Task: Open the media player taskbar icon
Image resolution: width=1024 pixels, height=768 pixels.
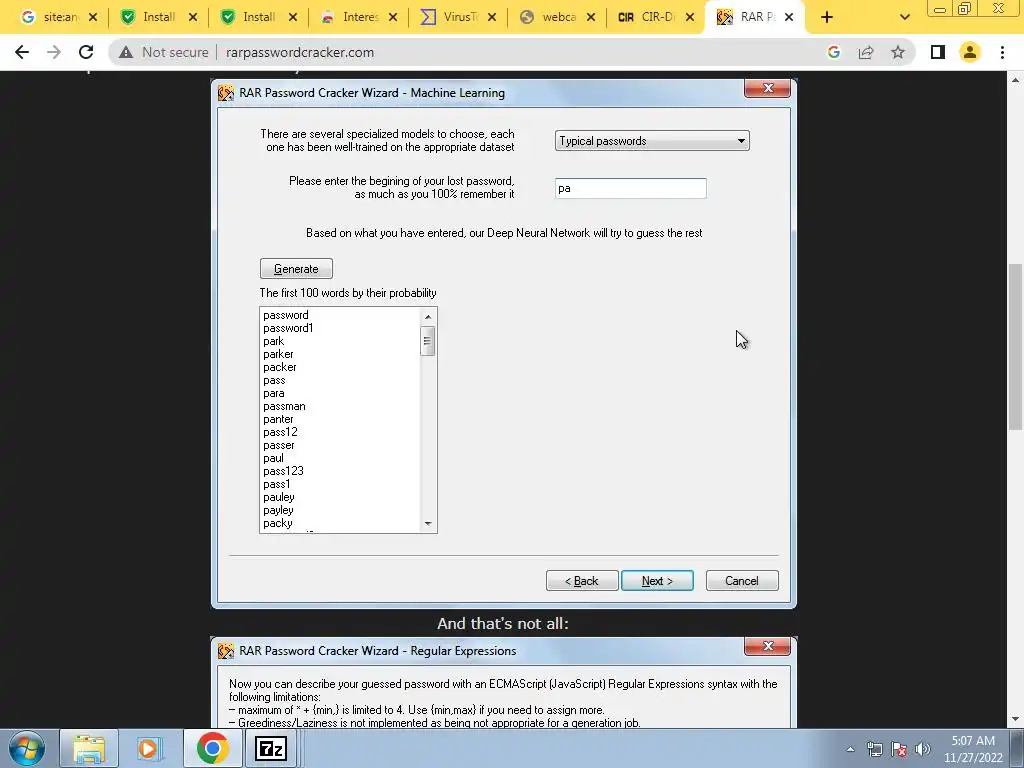Action: [150, 748]
